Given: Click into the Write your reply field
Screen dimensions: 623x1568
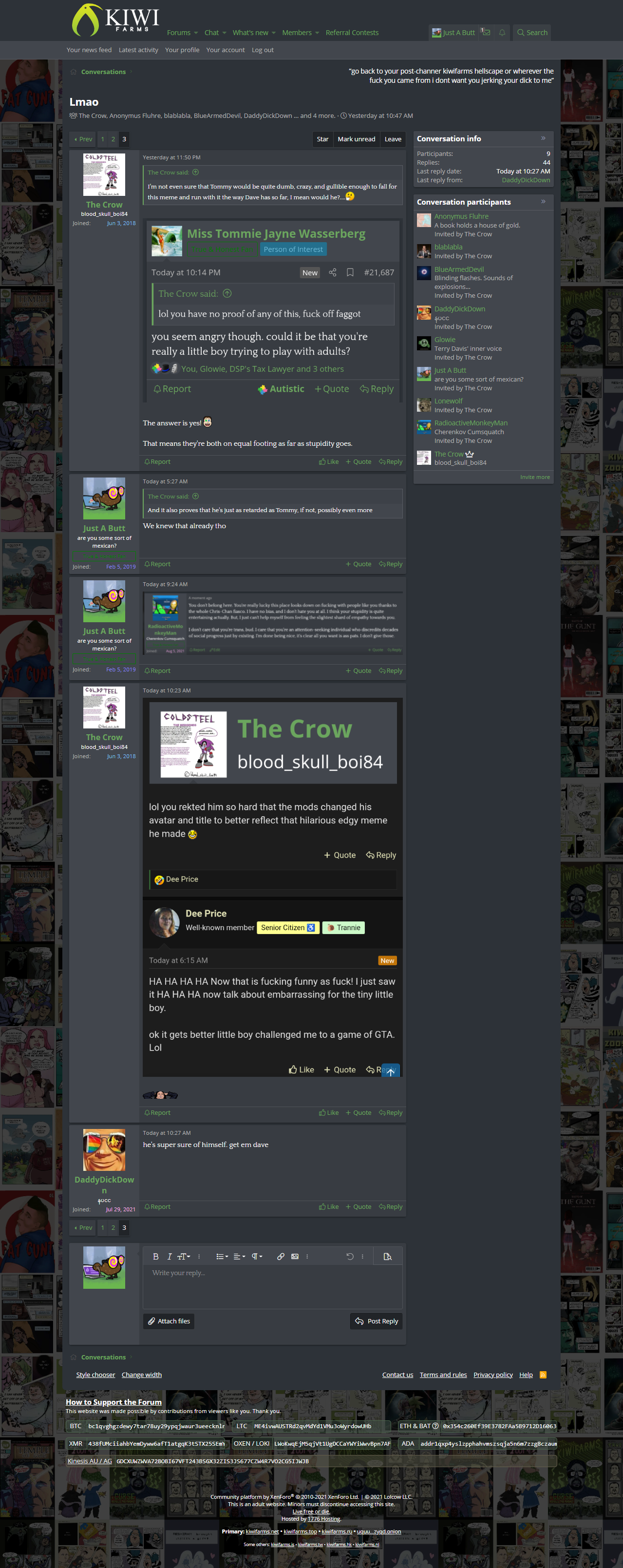Looking at the screenshot, I should pyautogui.click(x=273, y=1286).
